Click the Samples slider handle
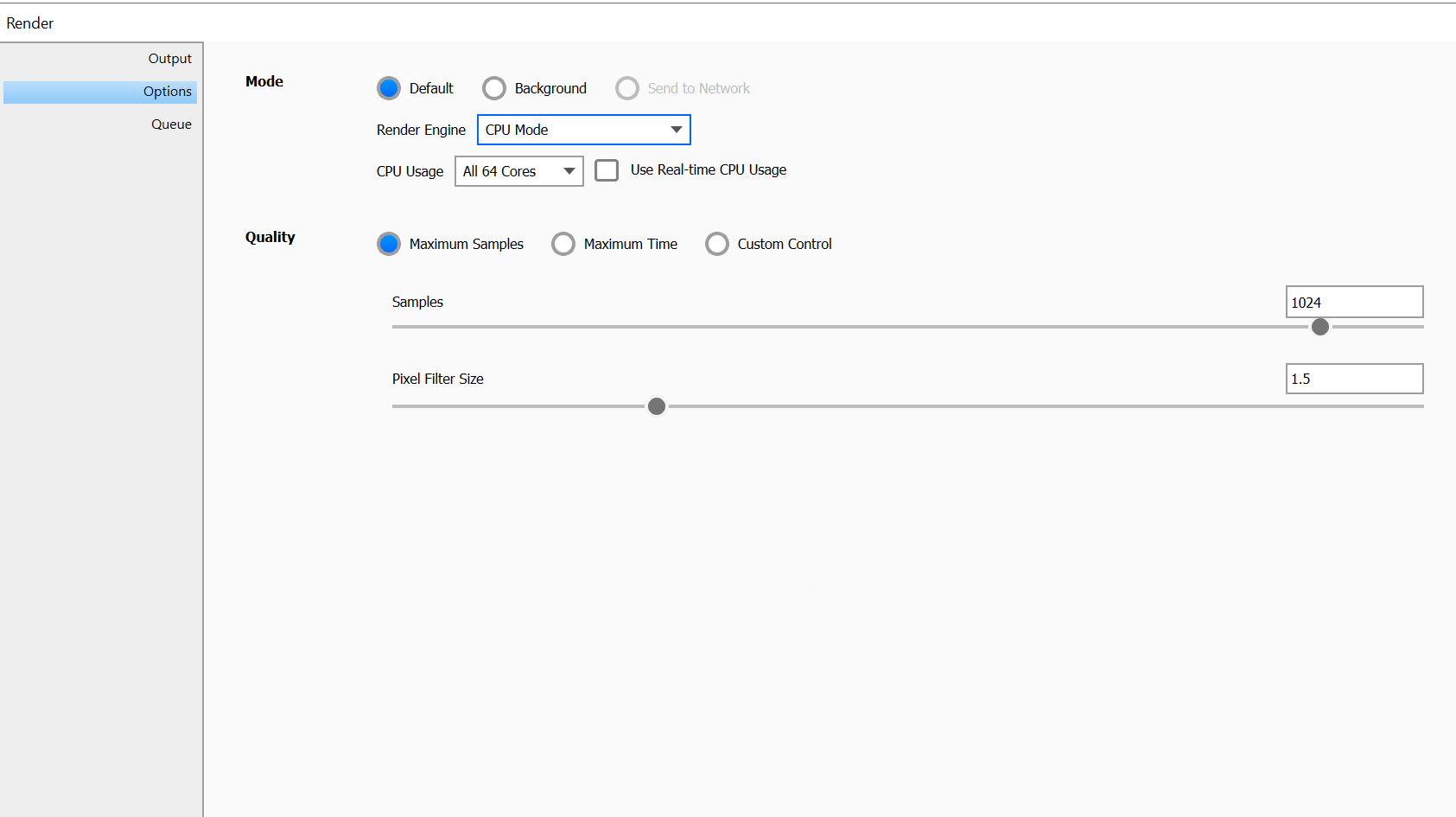 [1320, 327]
